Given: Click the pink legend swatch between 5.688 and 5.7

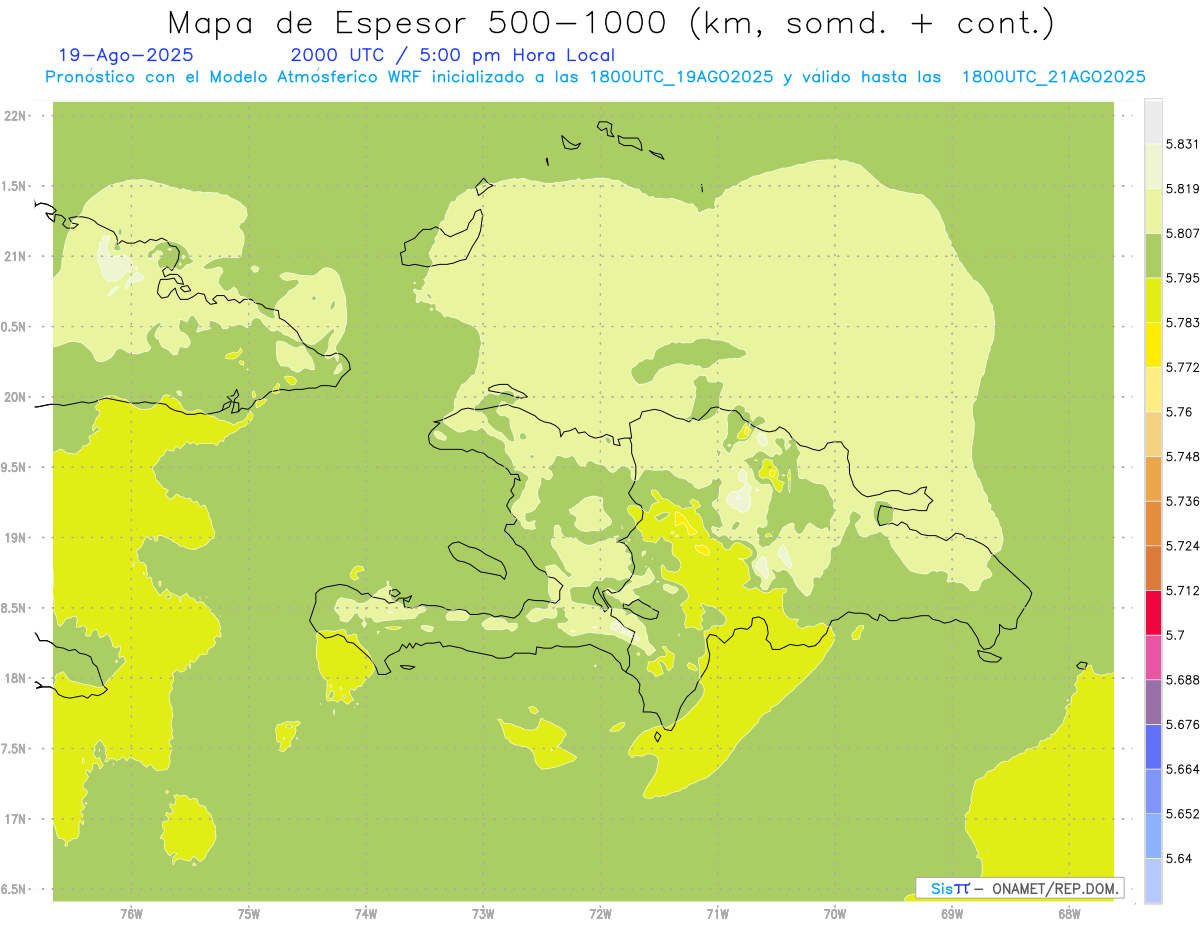Looking at the screenshot, I should (x=1153, y=657).
